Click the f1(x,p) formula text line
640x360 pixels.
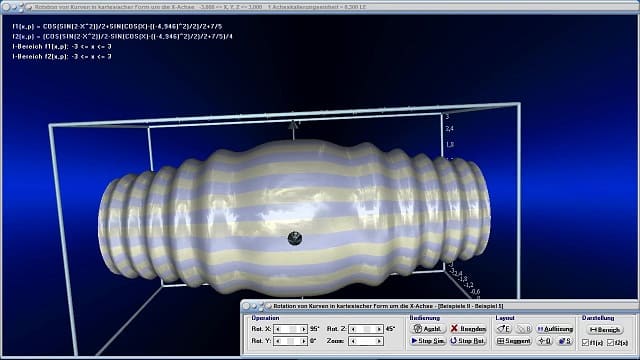click(117, 27)
